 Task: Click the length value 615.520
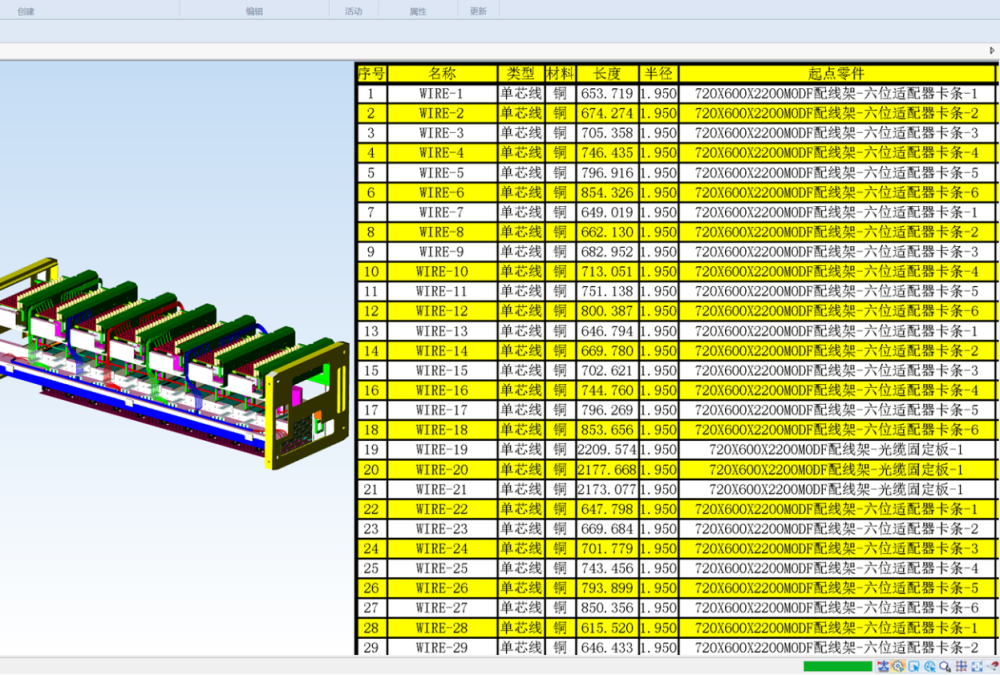click(607, 628)
